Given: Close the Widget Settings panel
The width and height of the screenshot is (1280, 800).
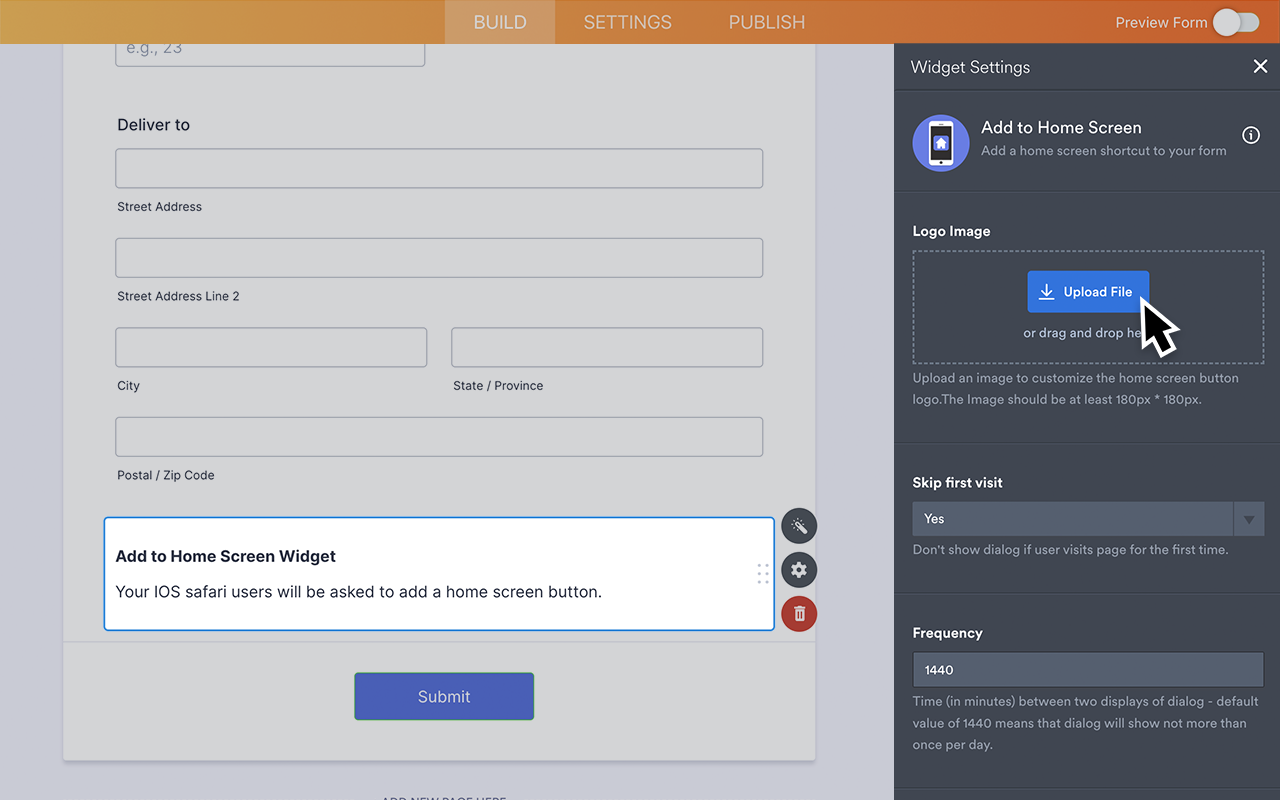Looking at the screenshot, I should (1260, 67).
